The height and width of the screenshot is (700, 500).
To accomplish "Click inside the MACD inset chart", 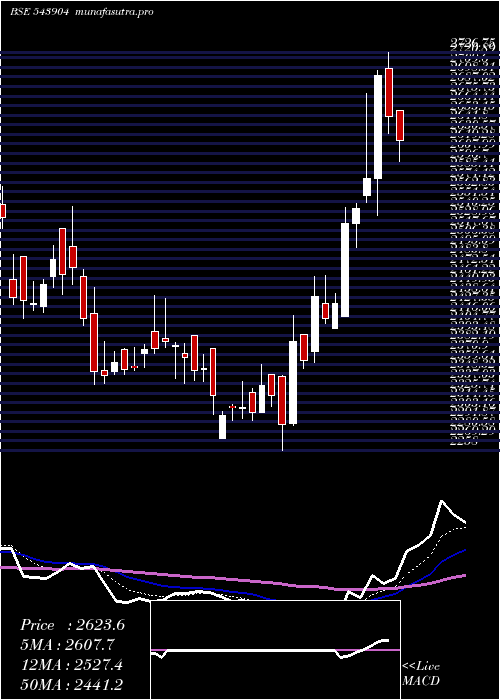I will [275, 650].
